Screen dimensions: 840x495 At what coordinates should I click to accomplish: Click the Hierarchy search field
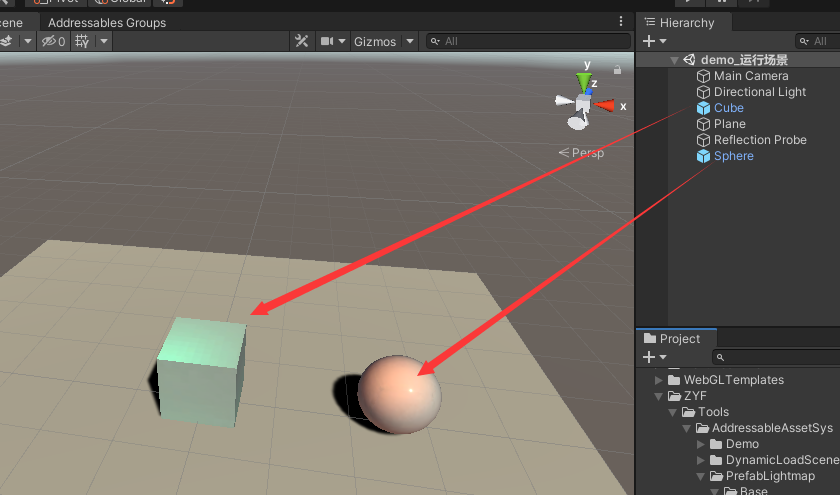pyautogui.click(x=818, y=41)
